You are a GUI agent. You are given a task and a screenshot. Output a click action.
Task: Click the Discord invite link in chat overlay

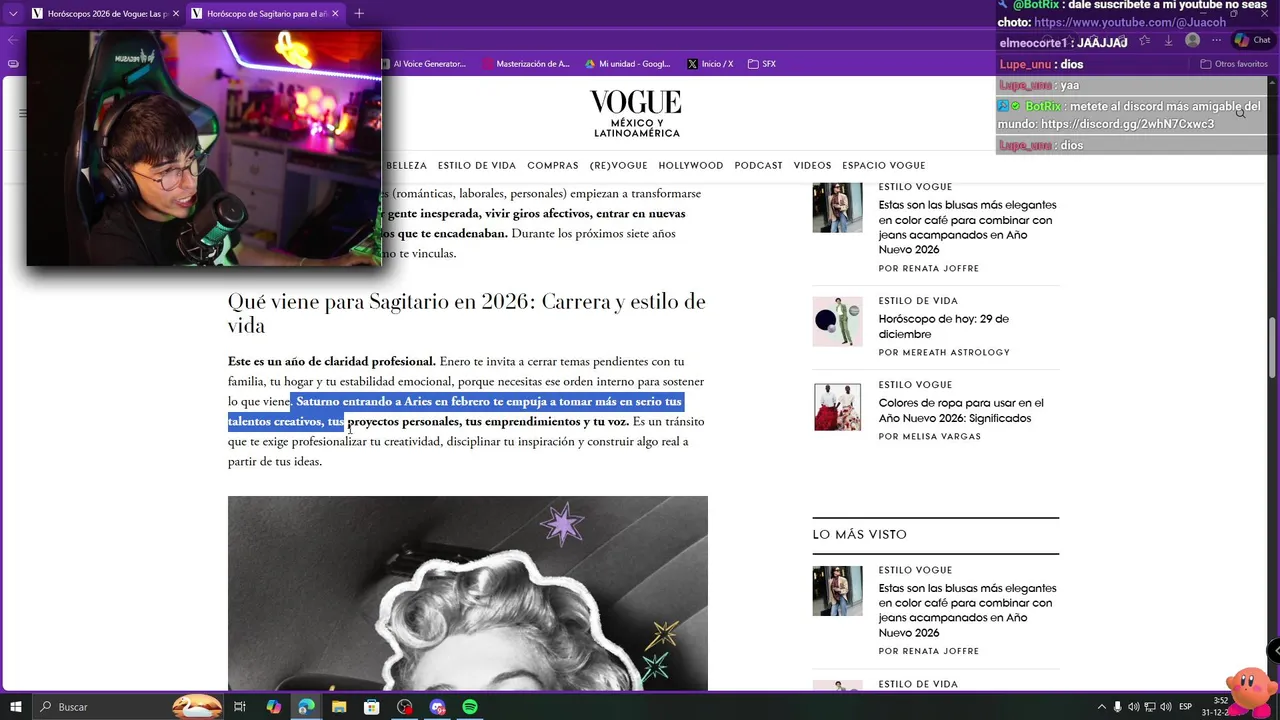(1127, 124)
